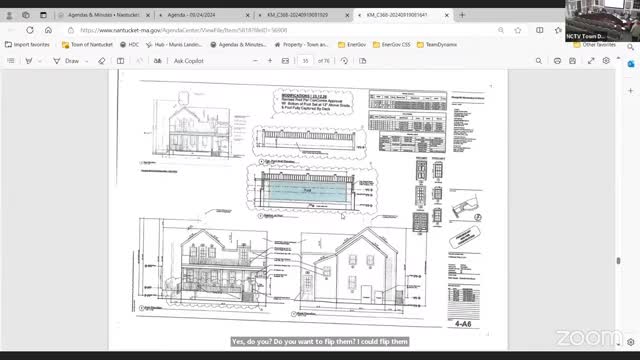
Task: Select the Draw tool
Action: tap(67, 61)
